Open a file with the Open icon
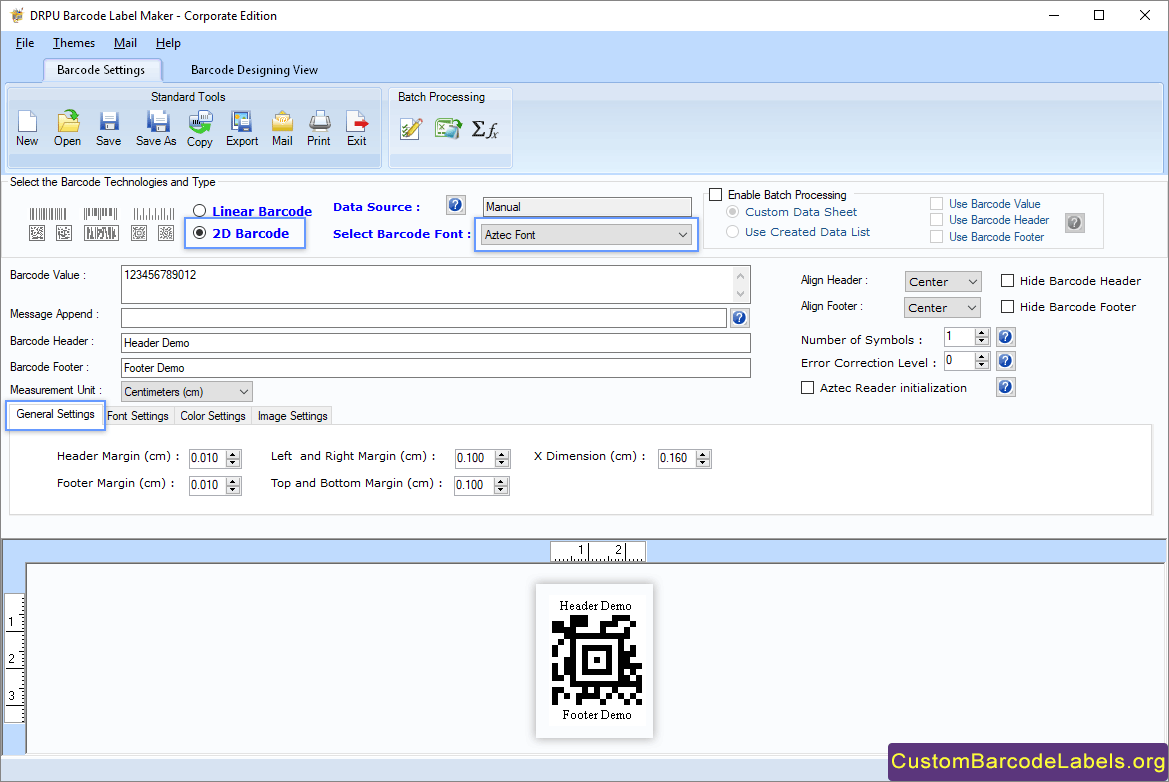Viewport: 1169px width, 782px height. pyautogui.click(x=67, y=129)
